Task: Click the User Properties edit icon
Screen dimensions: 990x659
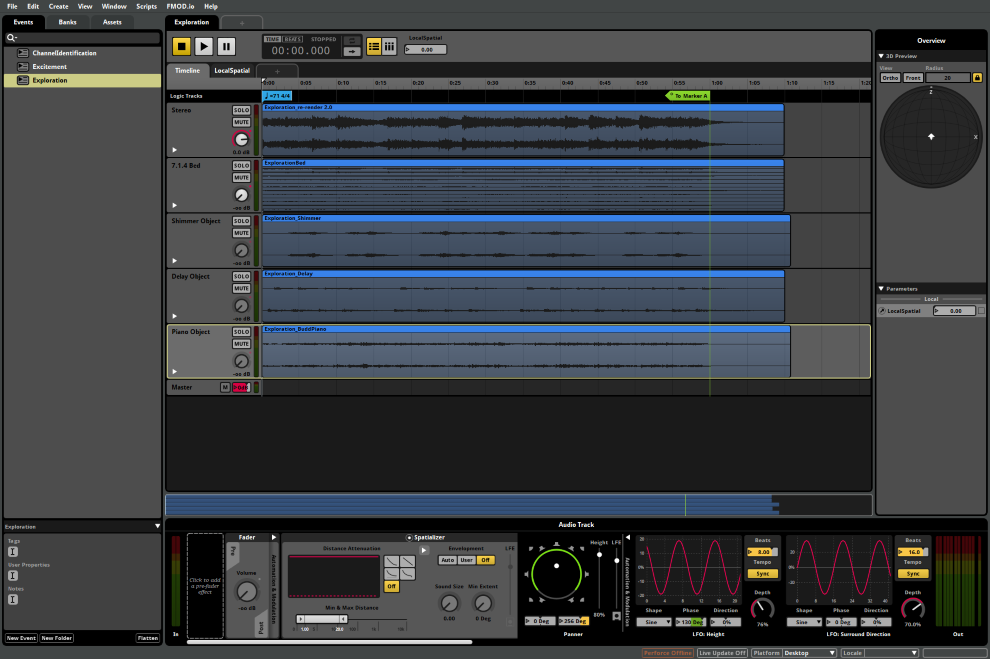Action: pyautogui.click(x=13, y=576)
